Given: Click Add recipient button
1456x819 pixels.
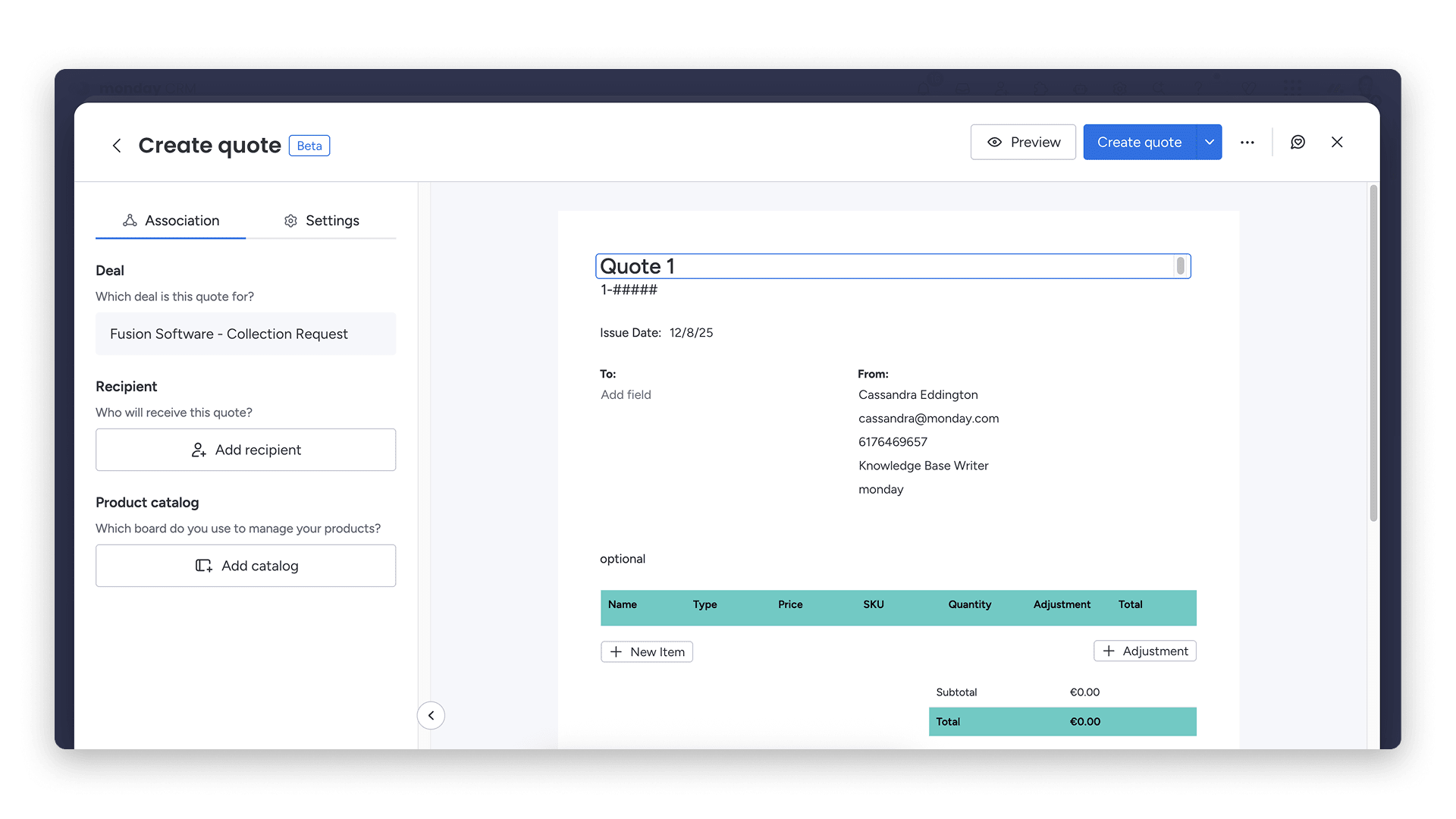Looking at the screenshot, I should 246,450.
